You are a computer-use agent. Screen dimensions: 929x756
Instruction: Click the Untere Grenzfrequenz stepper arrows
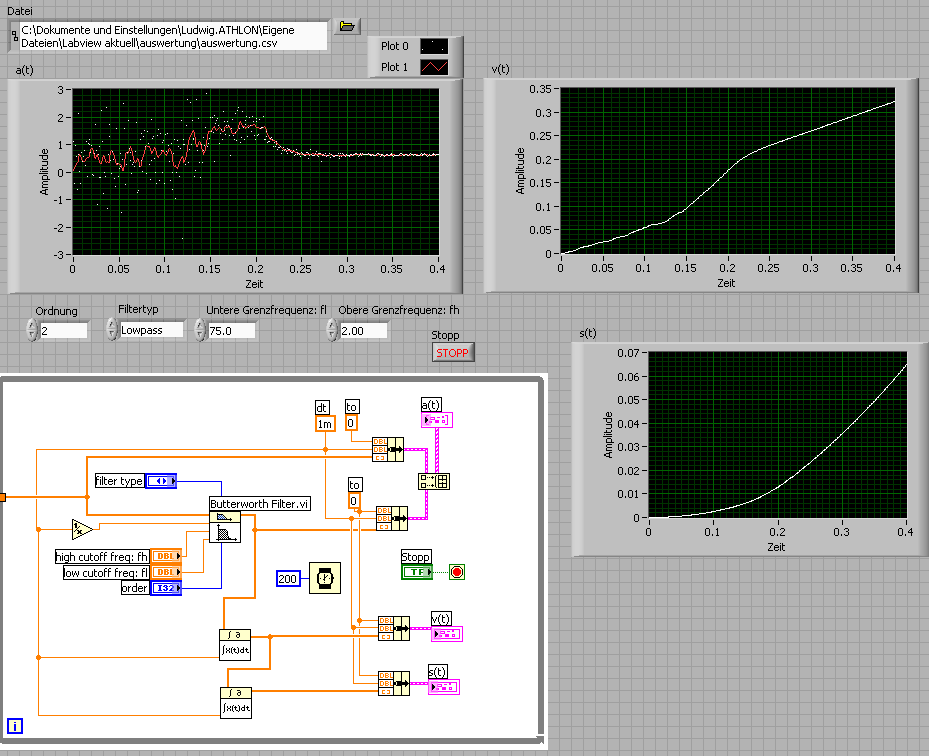[200, 330]
